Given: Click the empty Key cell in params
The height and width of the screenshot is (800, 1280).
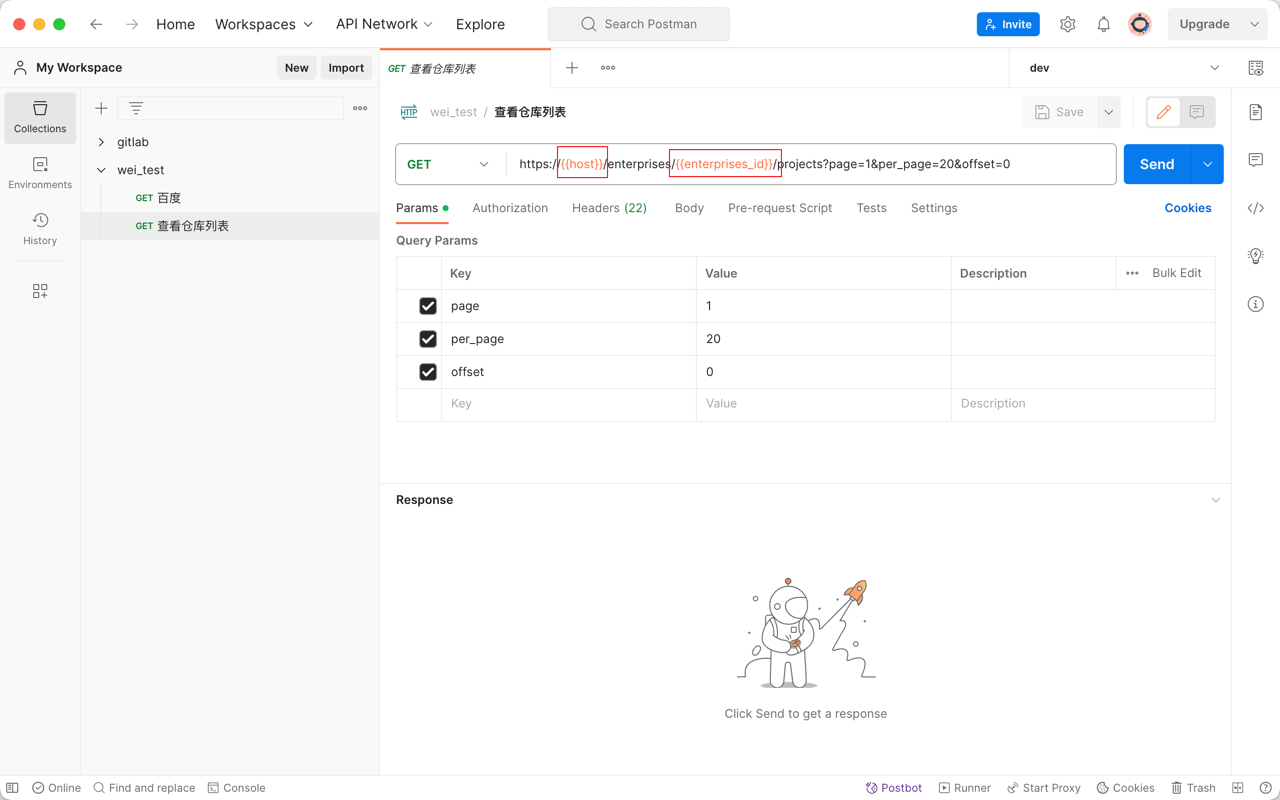Looking at the screenshot, I should (x=569, y=404).
